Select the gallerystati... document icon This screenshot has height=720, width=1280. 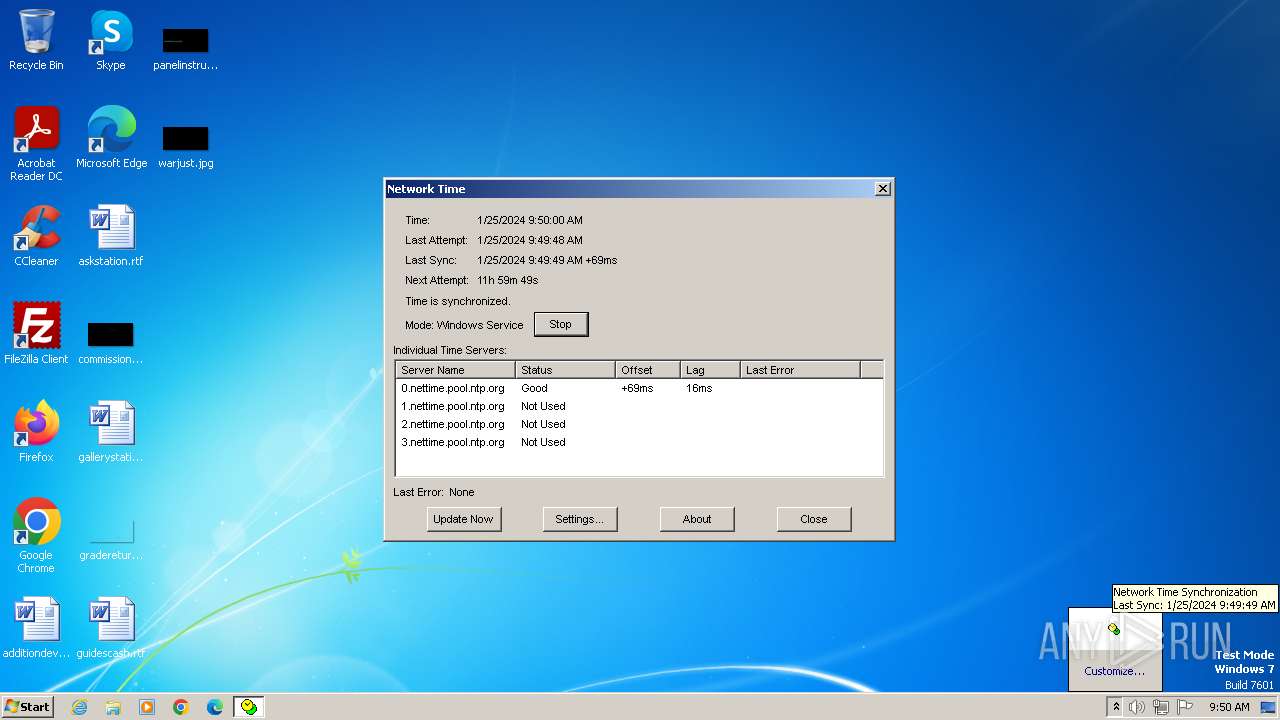[x=111, y=432]
